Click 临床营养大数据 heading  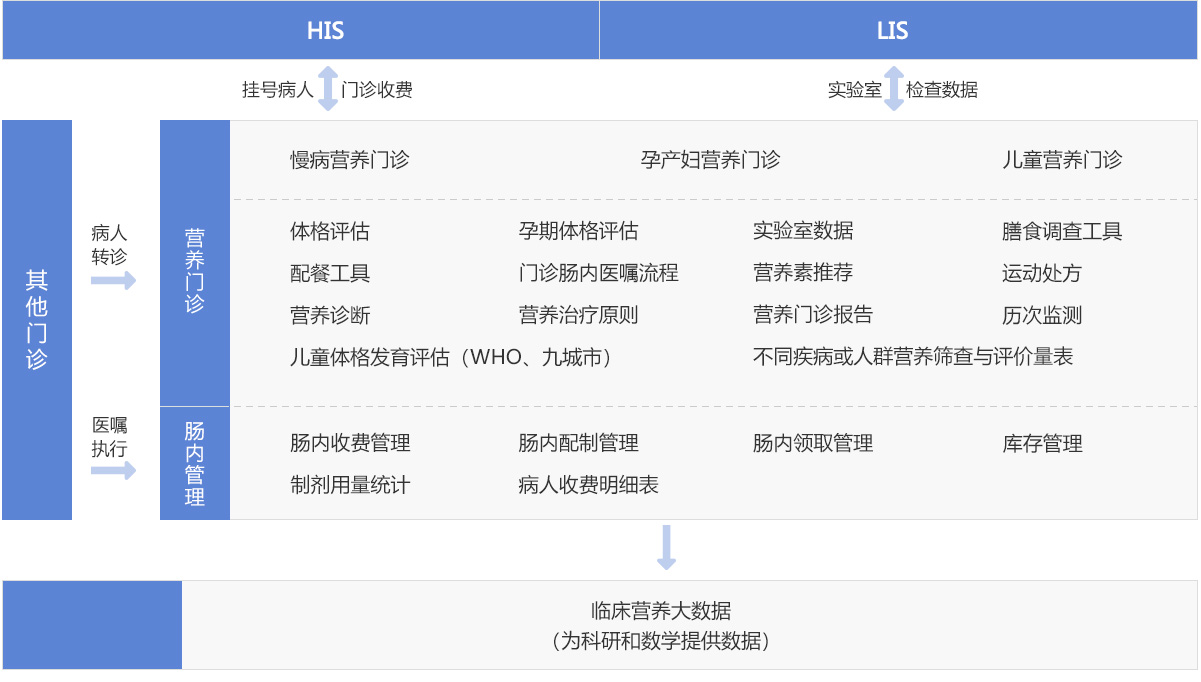(660, 610)
